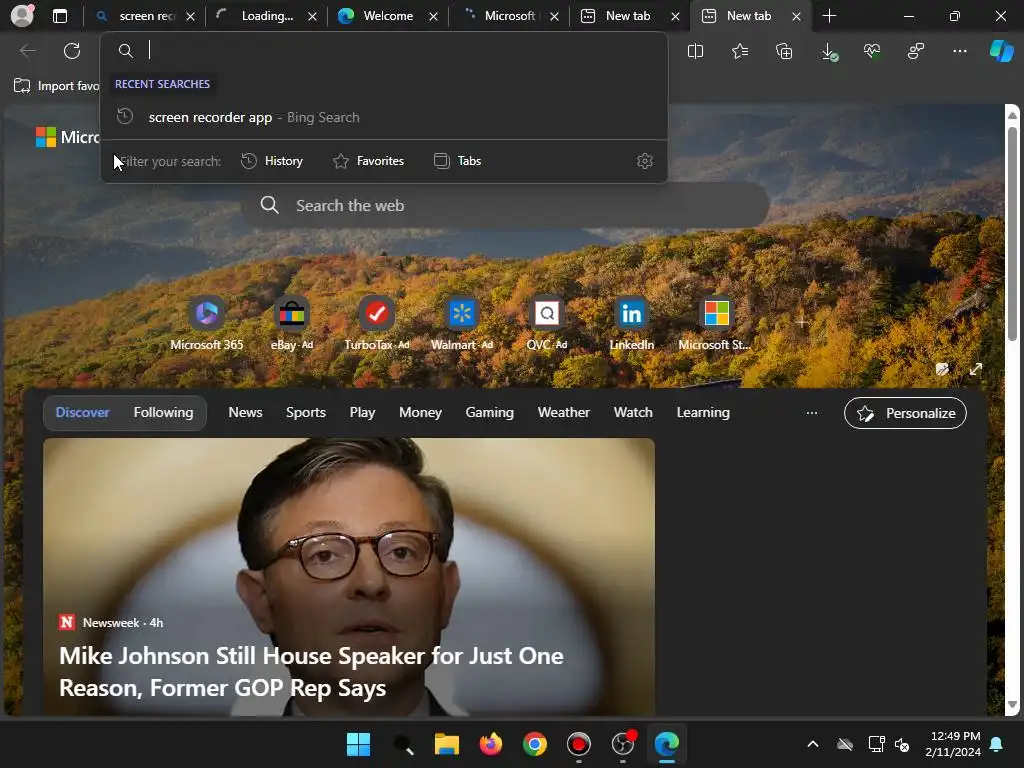Open the Sports category
This screenshot has height=768, width=1024.
[x=306, y=413]
